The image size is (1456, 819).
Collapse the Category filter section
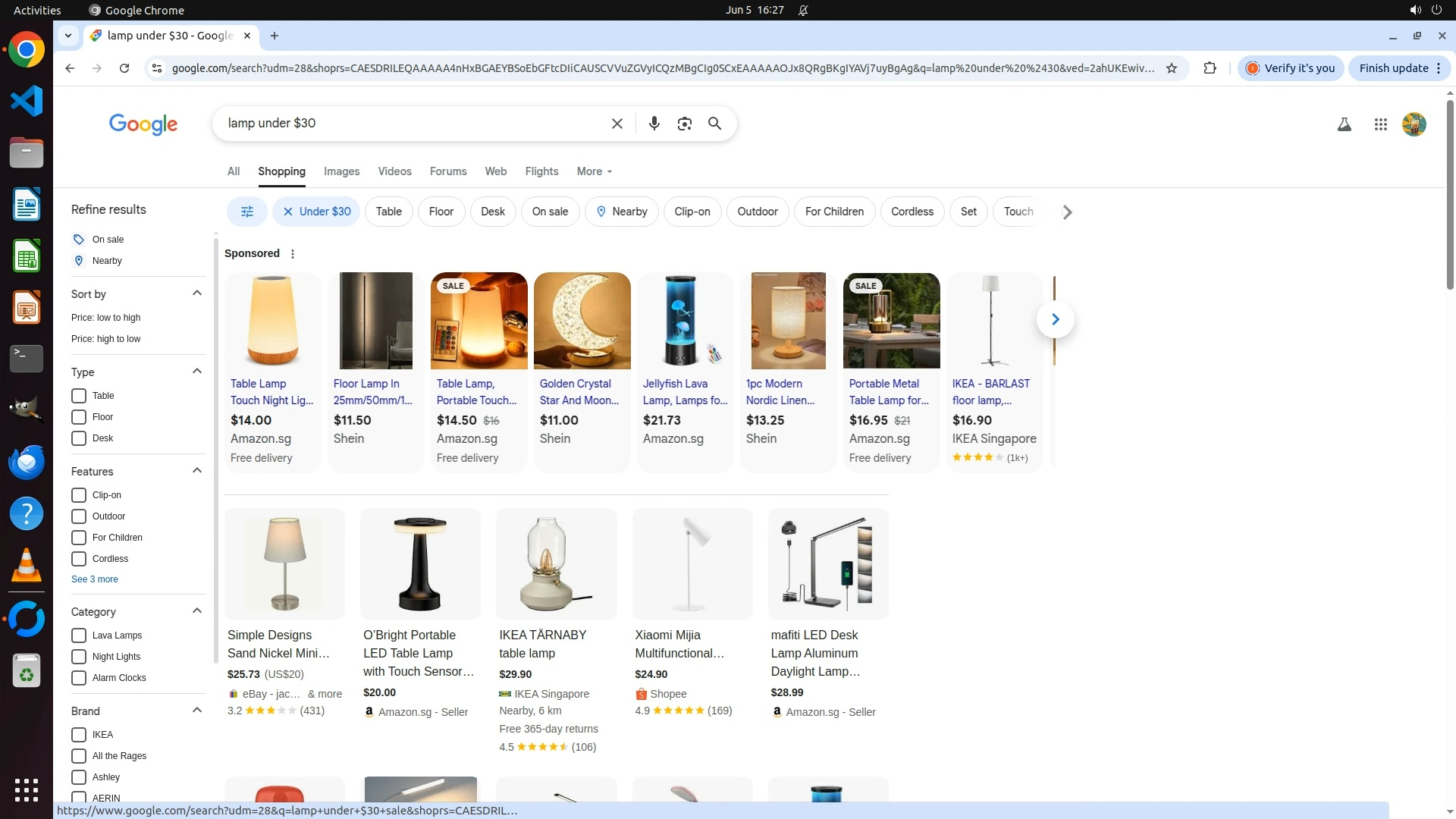coord(197,611)
